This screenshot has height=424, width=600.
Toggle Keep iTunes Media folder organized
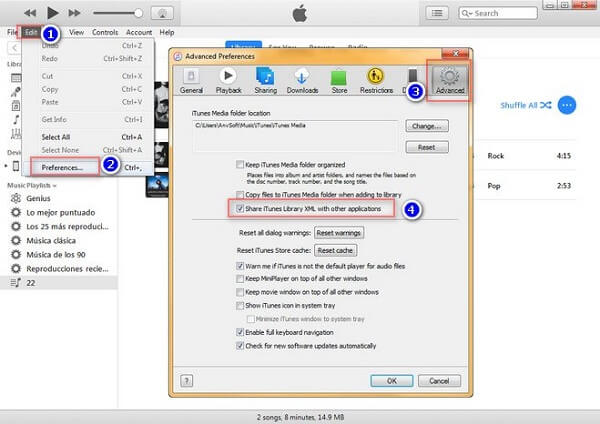(x=240, y=165)
